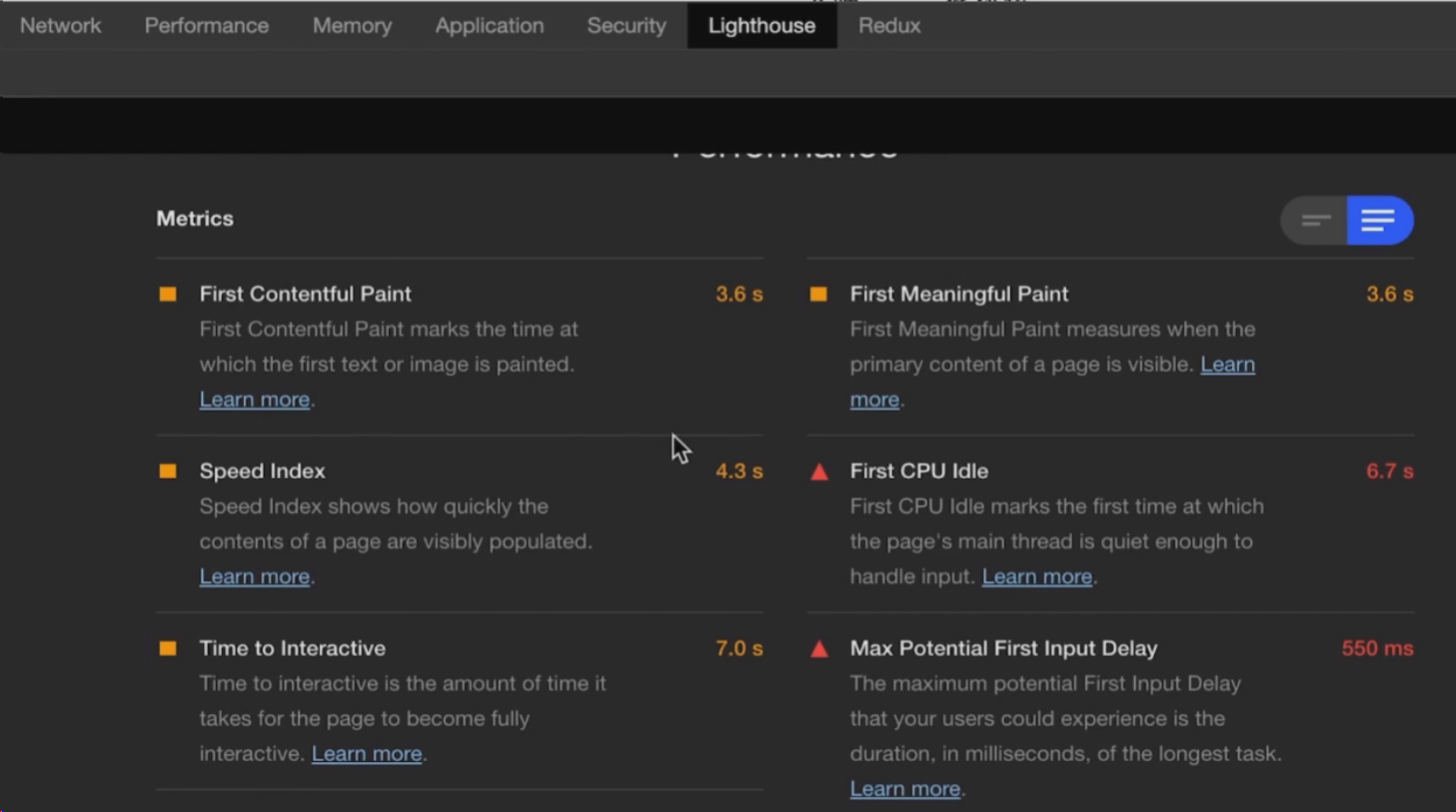Open Learn more link for Max Potential First Input Delay
Image resolution: width=1456 pixels, height=812 pixels.
click(x=905, y=788)
